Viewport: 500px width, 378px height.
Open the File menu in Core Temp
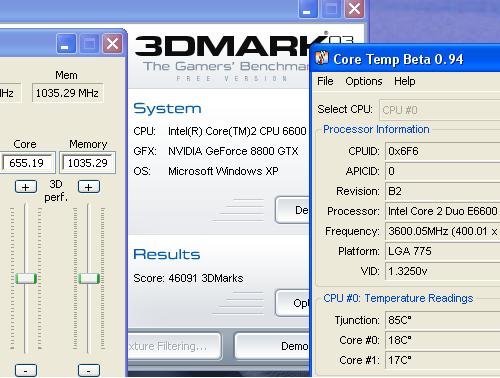(325, 81)
